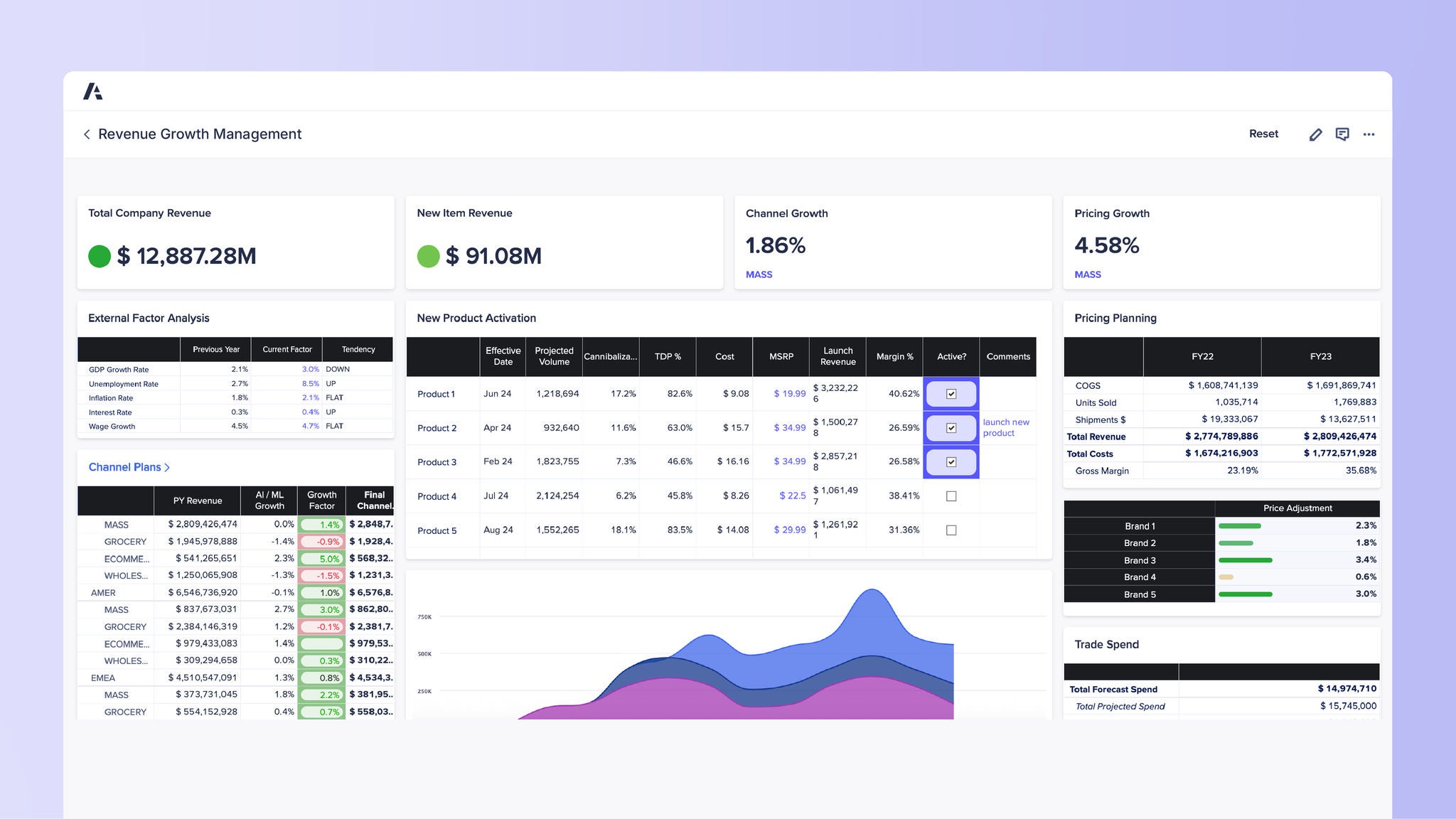Viewport: 1456px width, 819px height.
Task: Click the launch new product annotation
Action: point(1005,427)
